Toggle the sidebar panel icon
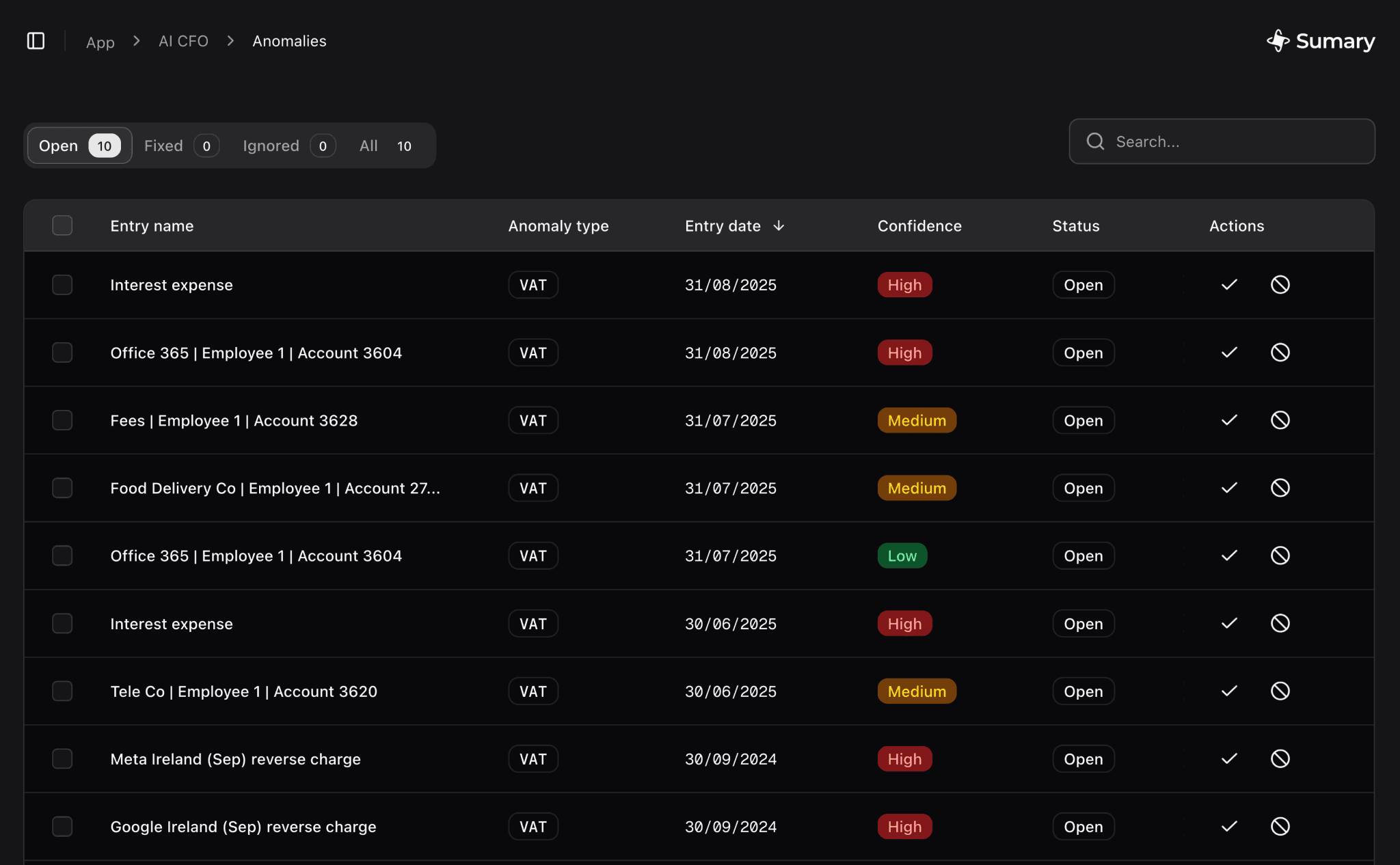The width and height of the screenshot is (1400, 865). pos(36,41)
